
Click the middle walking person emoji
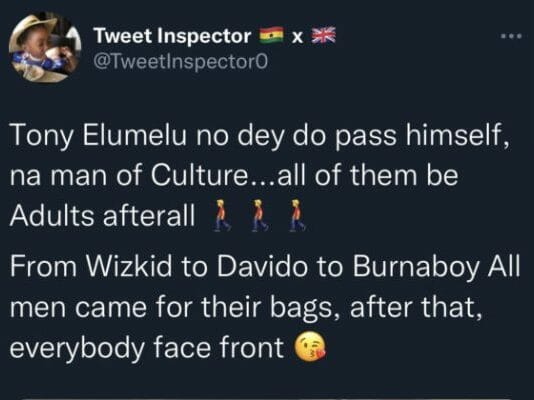tap(260, 216)
